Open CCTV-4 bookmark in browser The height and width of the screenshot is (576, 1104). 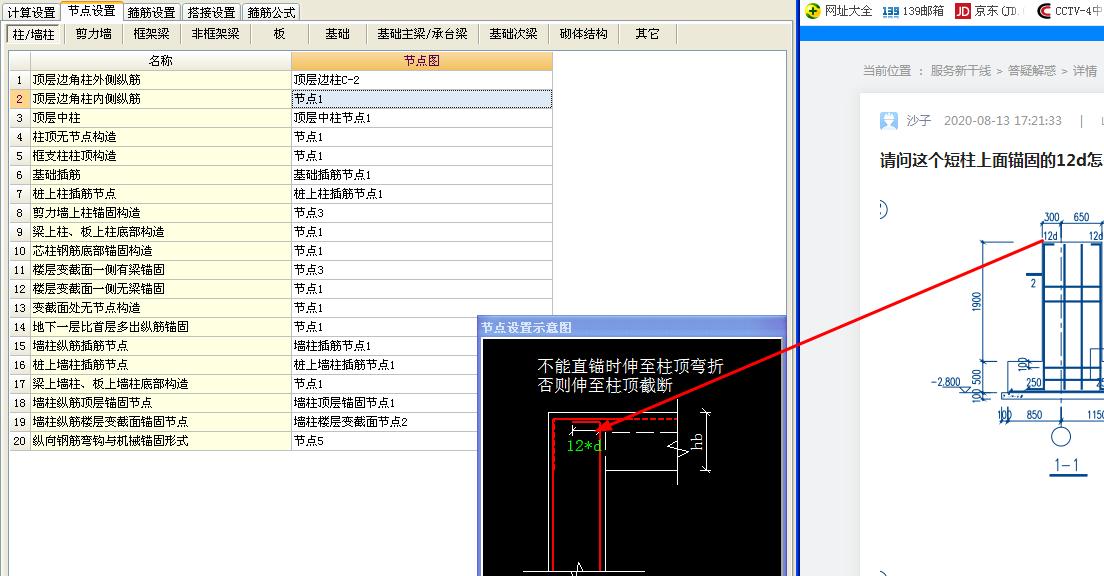tap(1071, 11)
